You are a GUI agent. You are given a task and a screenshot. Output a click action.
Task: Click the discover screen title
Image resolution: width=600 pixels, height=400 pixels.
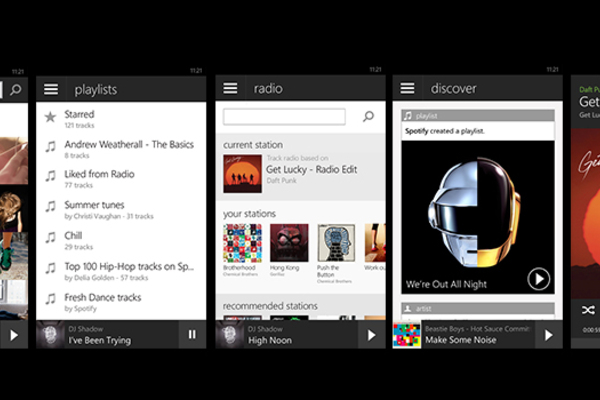coord(453,88)
